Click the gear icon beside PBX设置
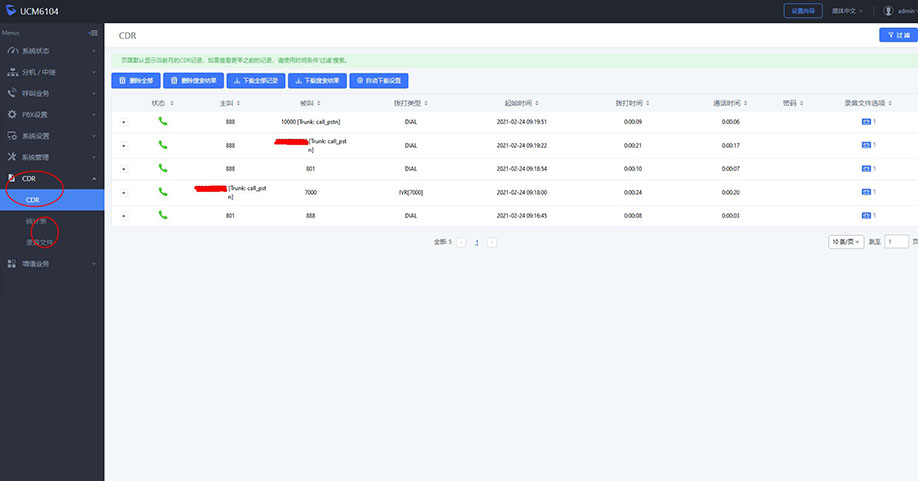 pos(12,114)
